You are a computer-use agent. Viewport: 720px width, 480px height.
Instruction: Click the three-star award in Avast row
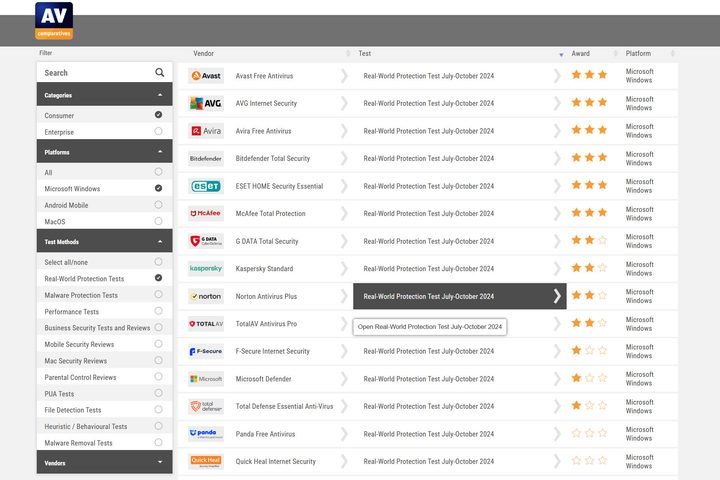[x=589, y=74]
